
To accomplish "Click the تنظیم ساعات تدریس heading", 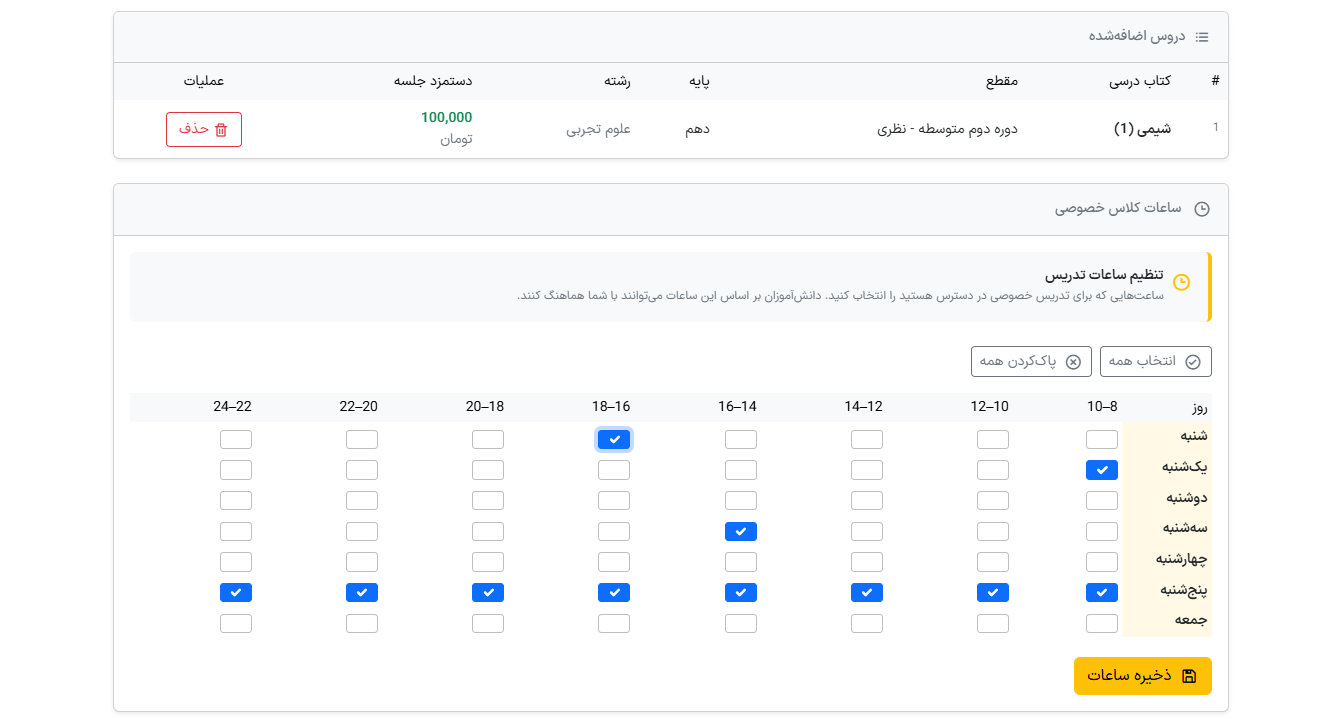I will click(1104, 275).
